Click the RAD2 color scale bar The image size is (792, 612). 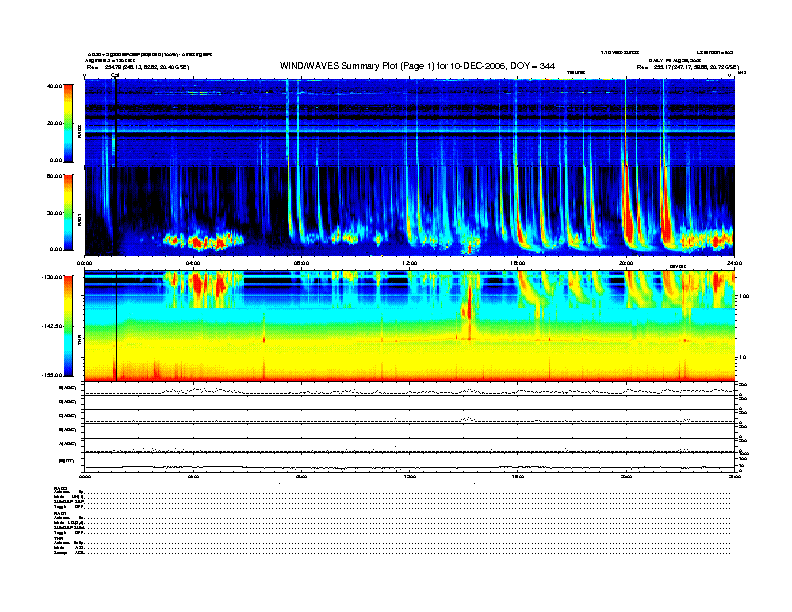pos(68,123)
